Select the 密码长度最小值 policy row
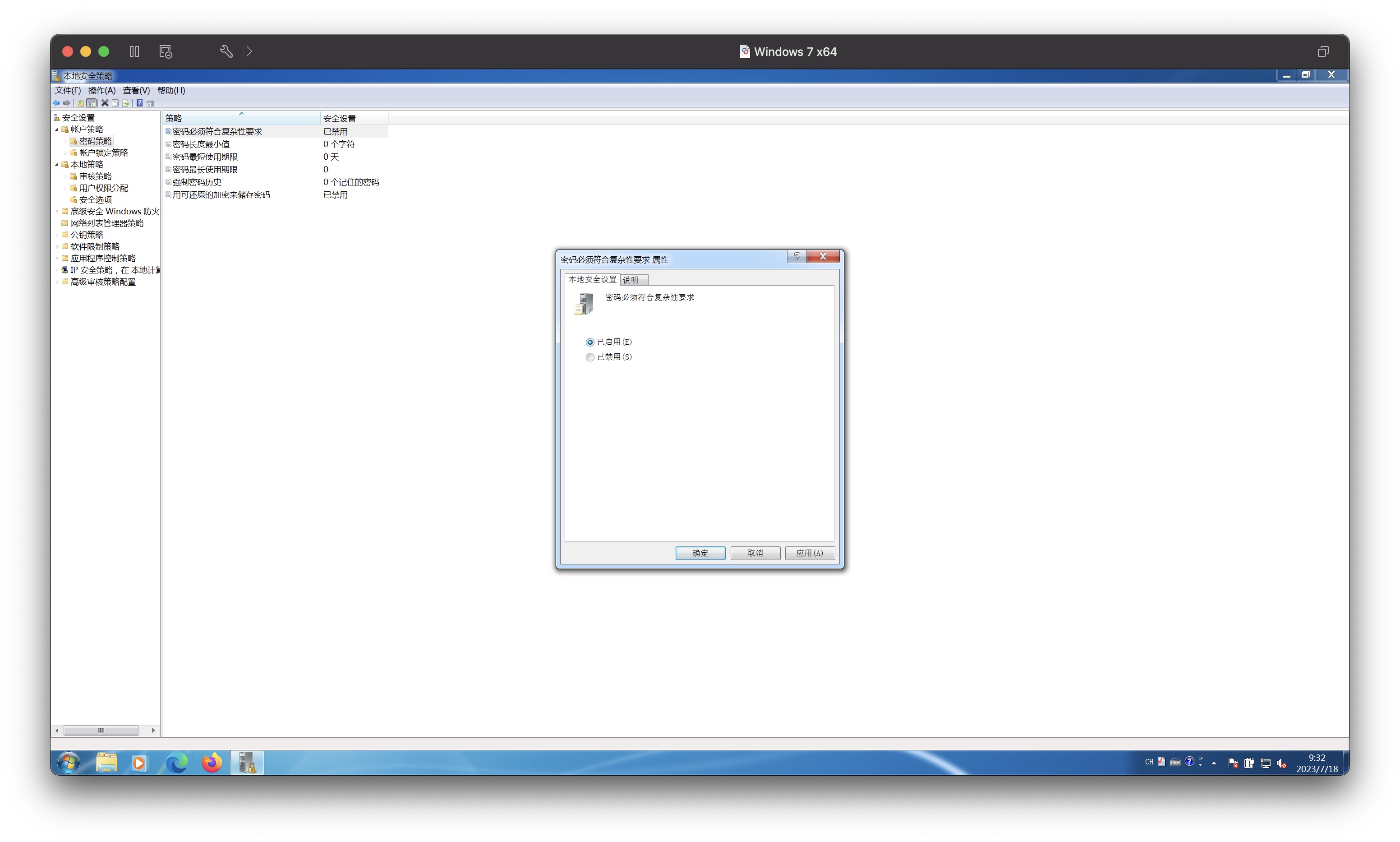This screenshot has width=1400, height=842. coord(201,144)
